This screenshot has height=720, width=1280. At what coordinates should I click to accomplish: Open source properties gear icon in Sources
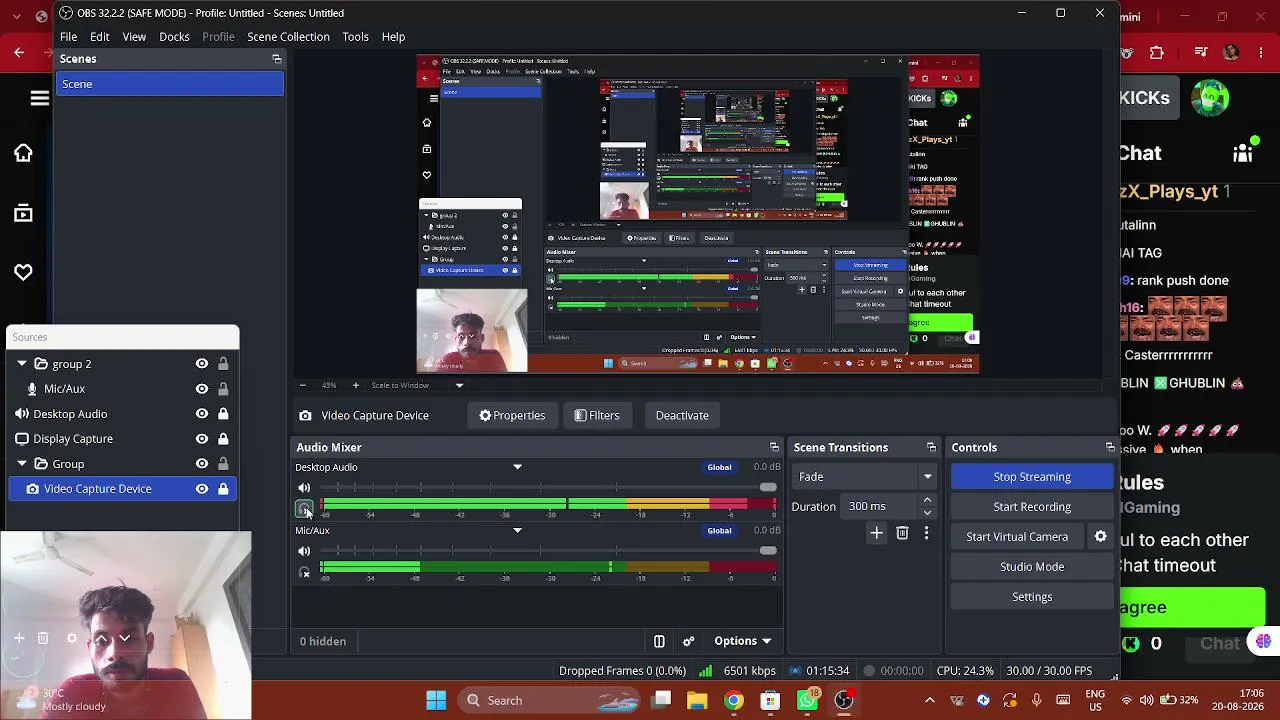pos(72,638)
